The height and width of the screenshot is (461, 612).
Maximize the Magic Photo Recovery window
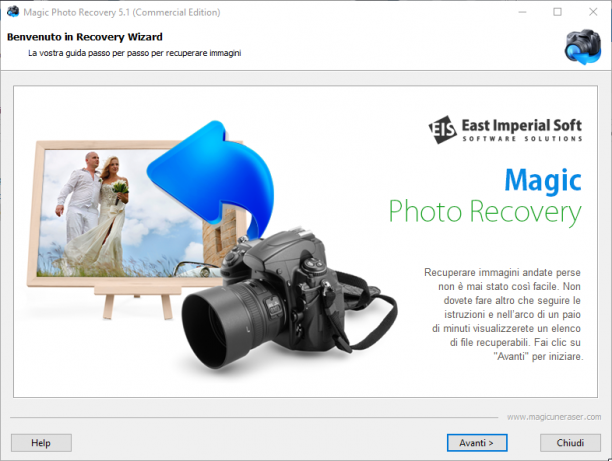557,12
